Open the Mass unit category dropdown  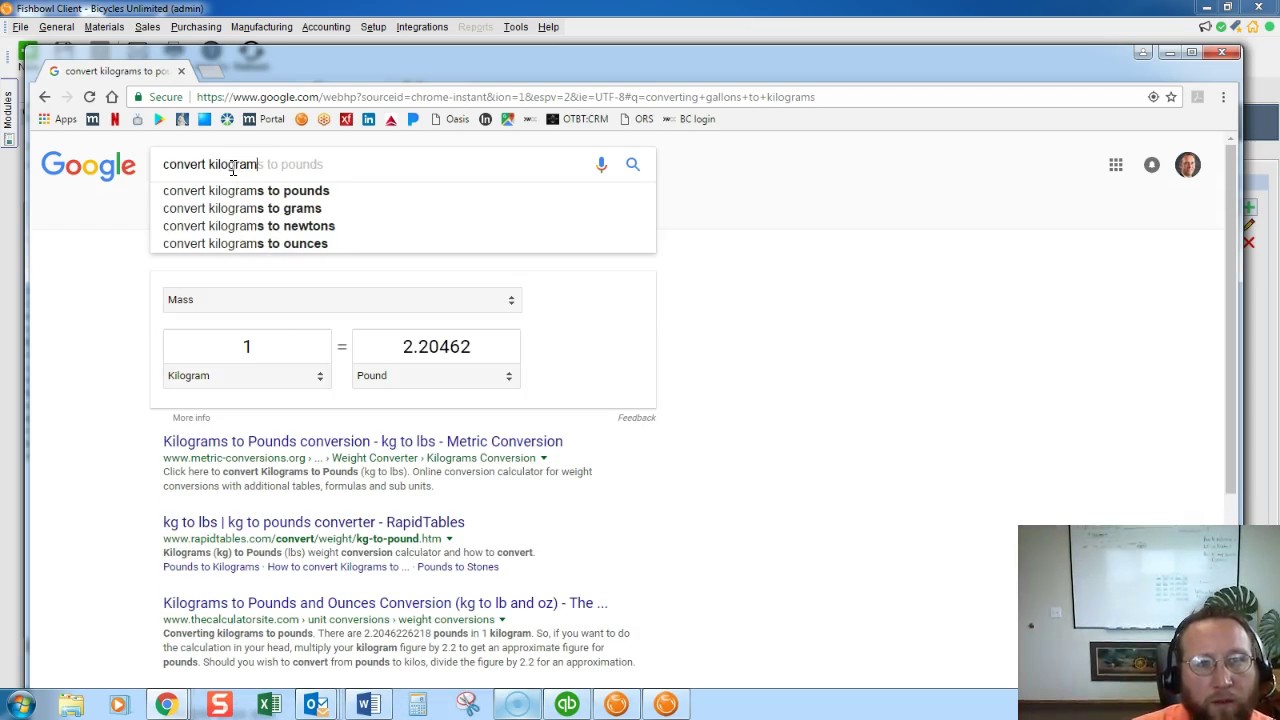click(x=342, y=300)
